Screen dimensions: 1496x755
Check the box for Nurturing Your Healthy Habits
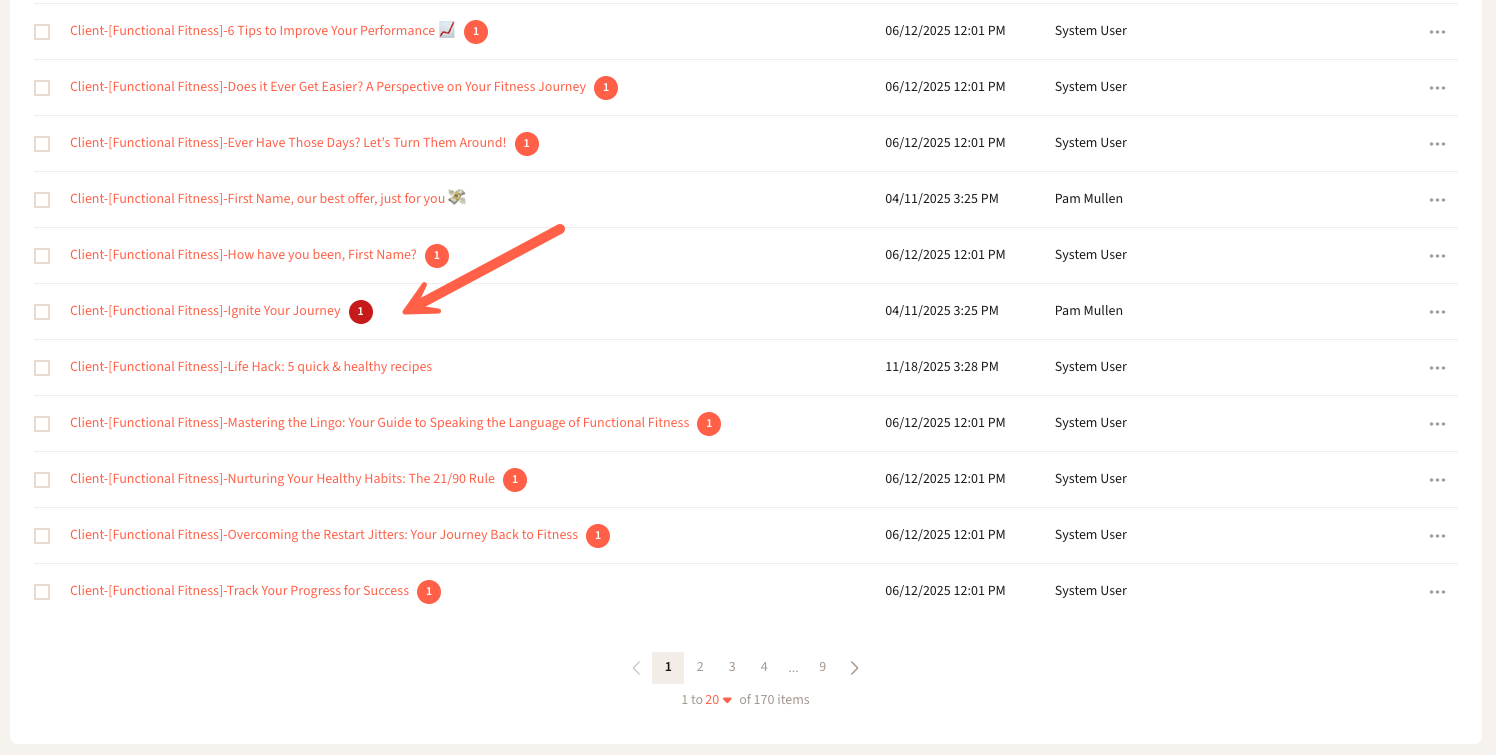pos(42,480)
